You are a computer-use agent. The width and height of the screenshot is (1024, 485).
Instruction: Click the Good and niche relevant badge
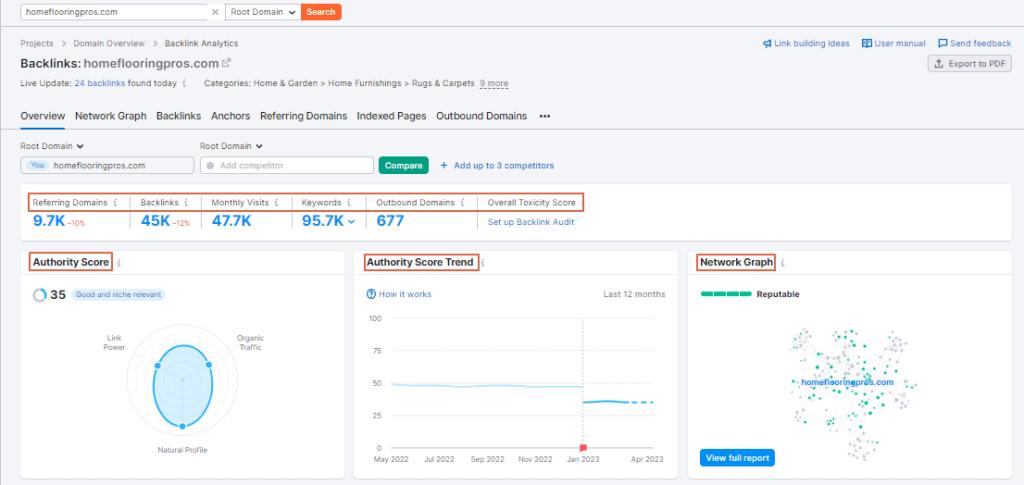(118, 294)
